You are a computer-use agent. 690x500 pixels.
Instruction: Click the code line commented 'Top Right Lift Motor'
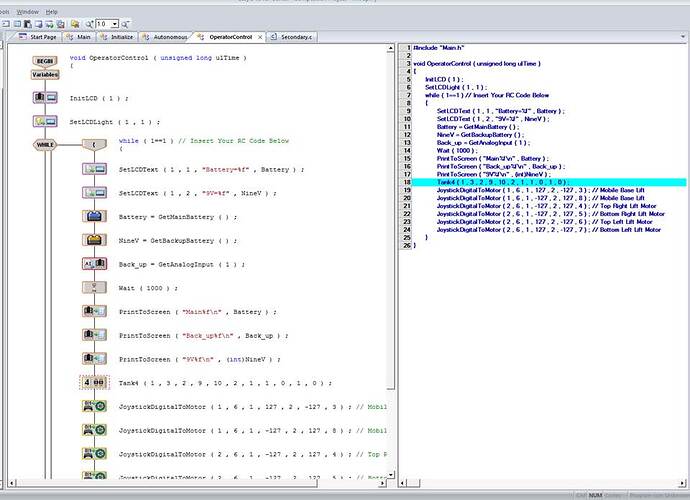tap(546, 206)
